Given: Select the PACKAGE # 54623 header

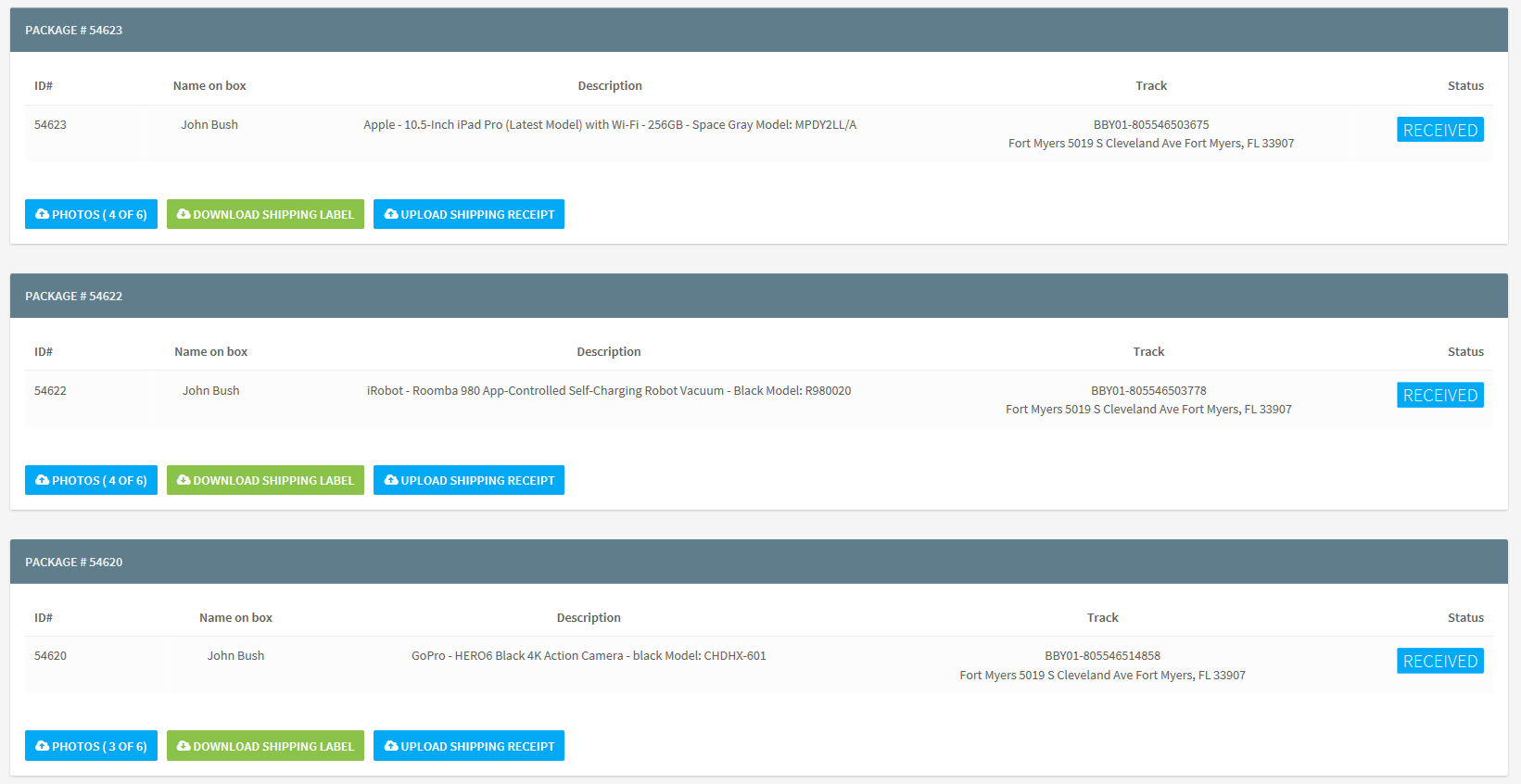Looking at the screenshot, I should pos(759,30).
